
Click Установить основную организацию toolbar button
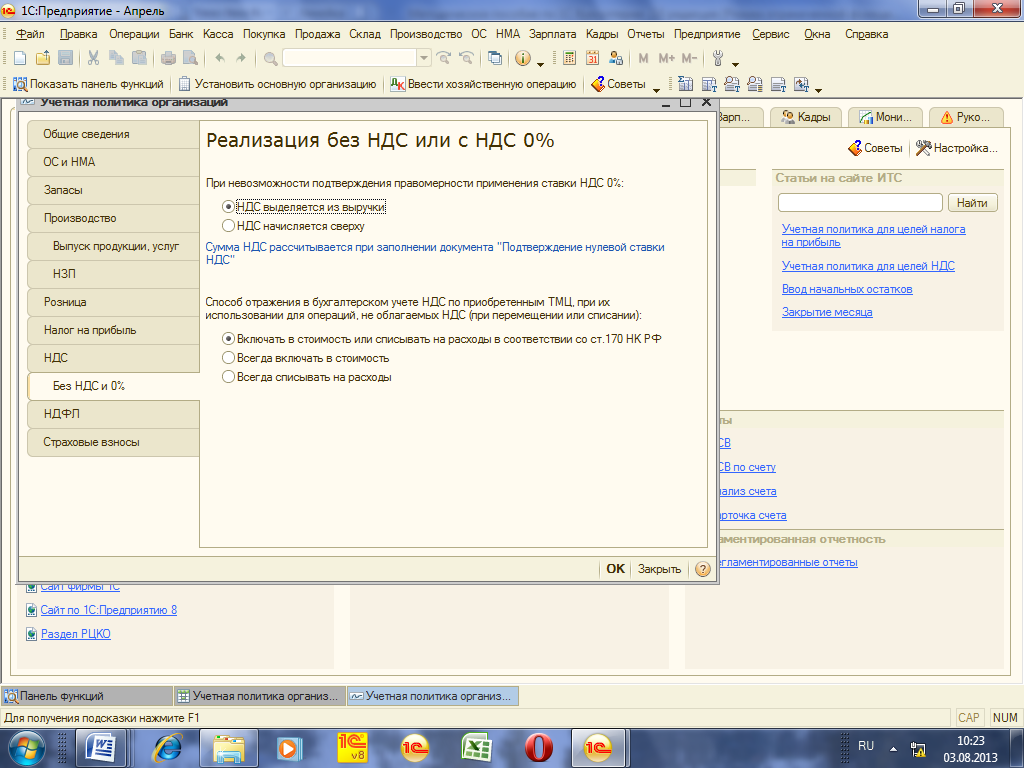coord(278,84)
